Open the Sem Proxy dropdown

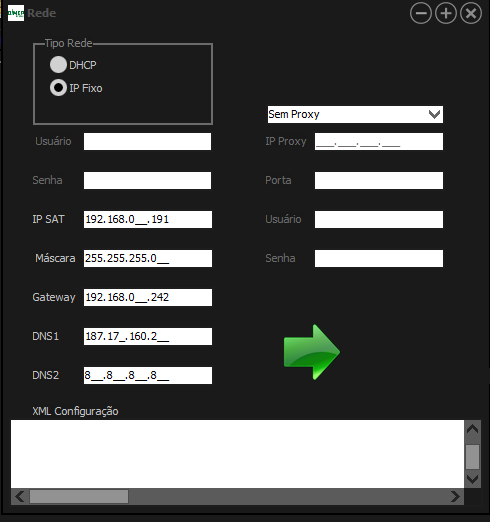pyautogui.click(x=355, y=114)
